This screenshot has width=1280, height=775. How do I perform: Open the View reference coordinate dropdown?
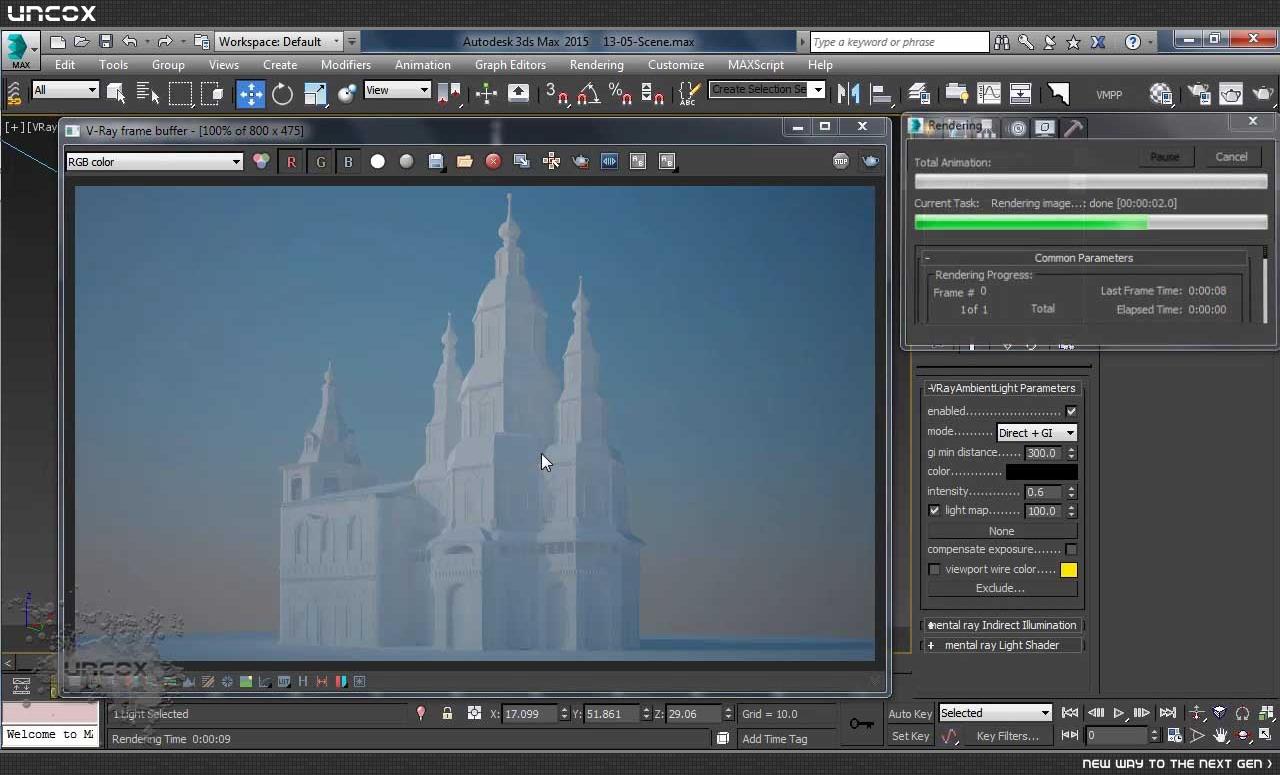tap(396, 90)
